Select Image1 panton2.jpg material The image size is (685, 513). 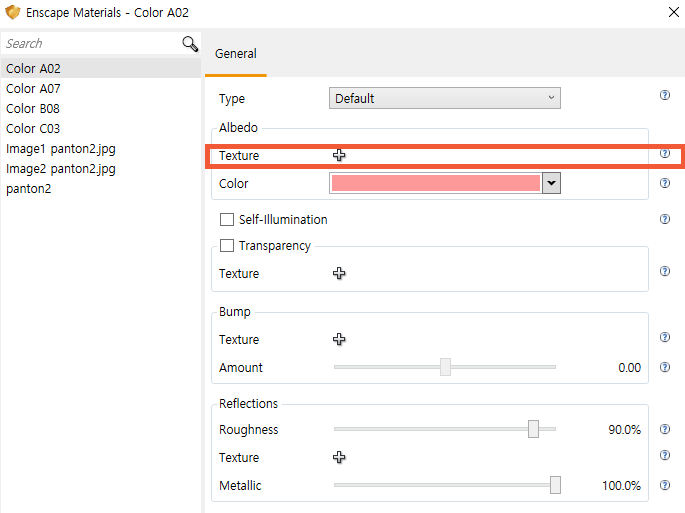click(60, 148)
